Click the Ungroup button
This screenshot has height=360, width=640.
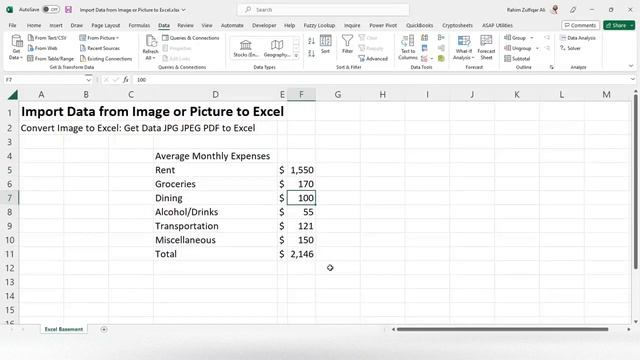[x=518, y=48]
